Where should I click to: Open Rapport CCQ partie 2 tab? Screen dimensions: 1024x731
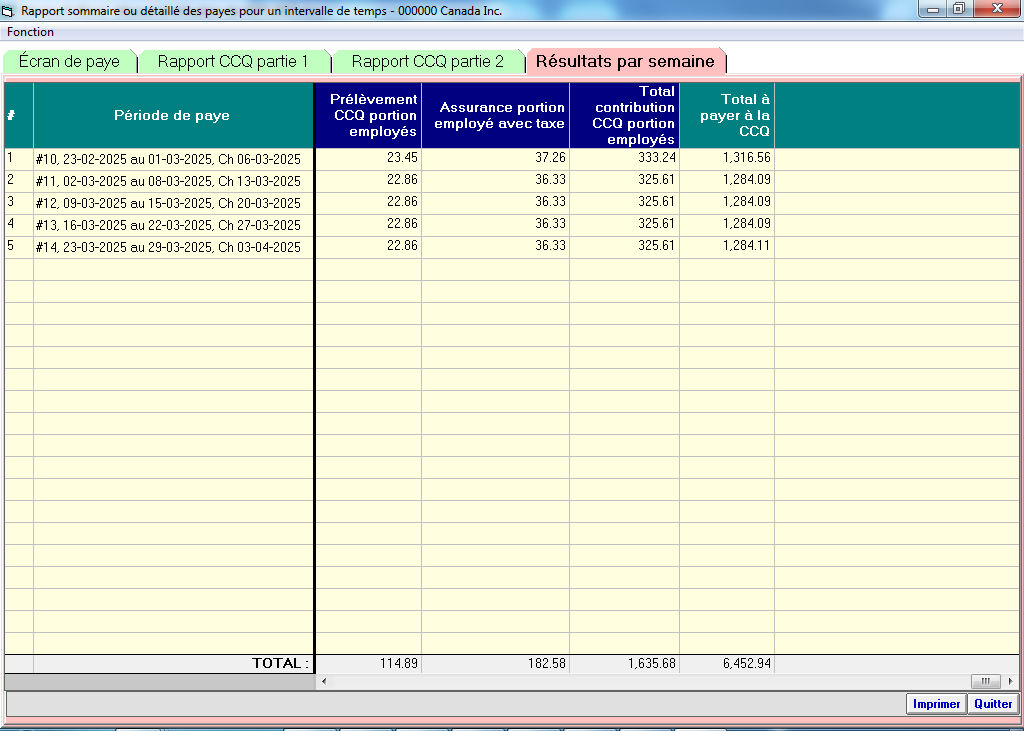pyautogui.click(x=427, y=62)
